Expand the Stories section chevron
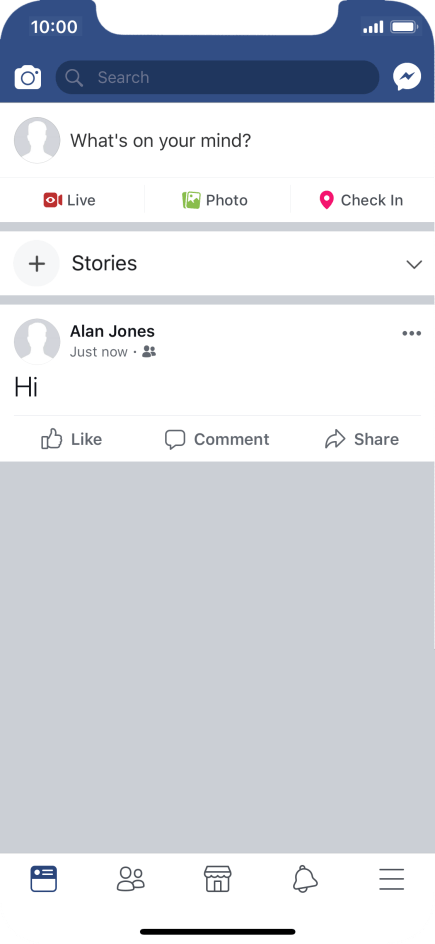The width and height of the screenshot is (435, 944). coord(414,264)
